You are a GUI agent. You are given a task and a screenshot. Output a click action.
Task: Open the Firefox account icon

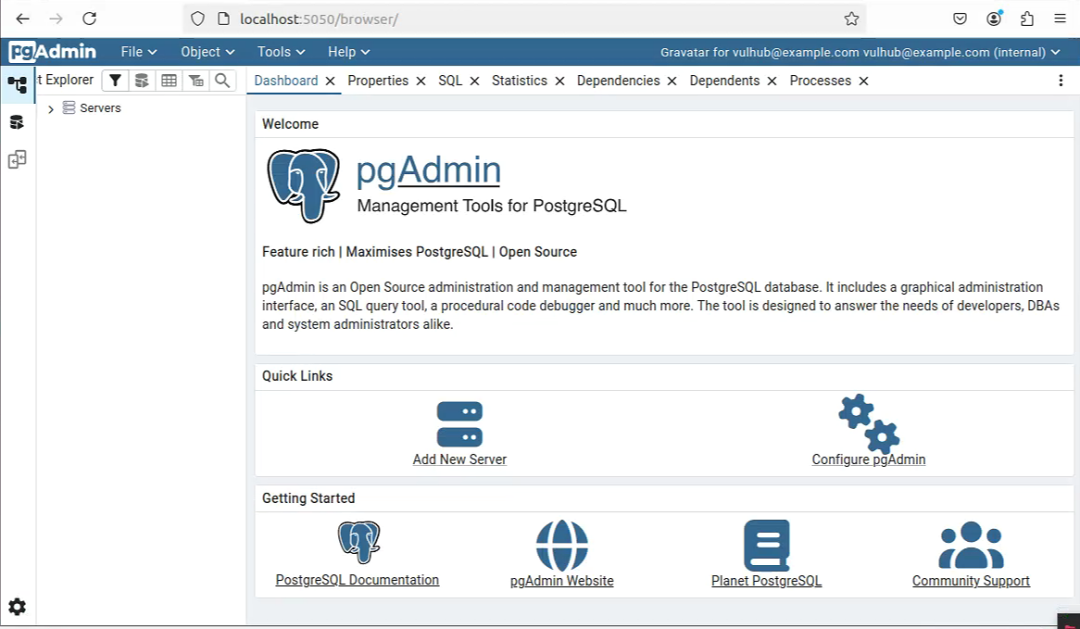pos(994,19)
